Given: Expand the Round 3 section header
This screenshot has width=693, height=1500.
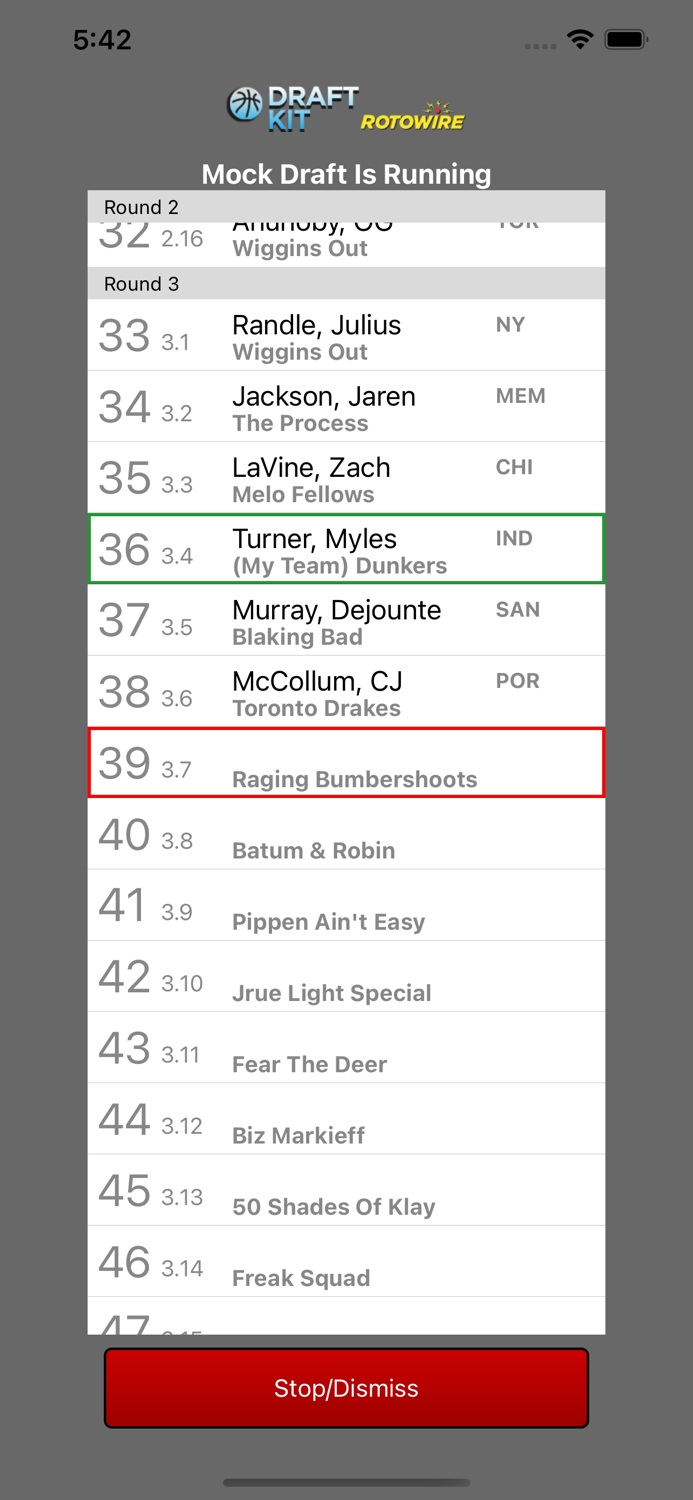Looking at the screenshot, I should pyautogui.click(x=346, y=284).
